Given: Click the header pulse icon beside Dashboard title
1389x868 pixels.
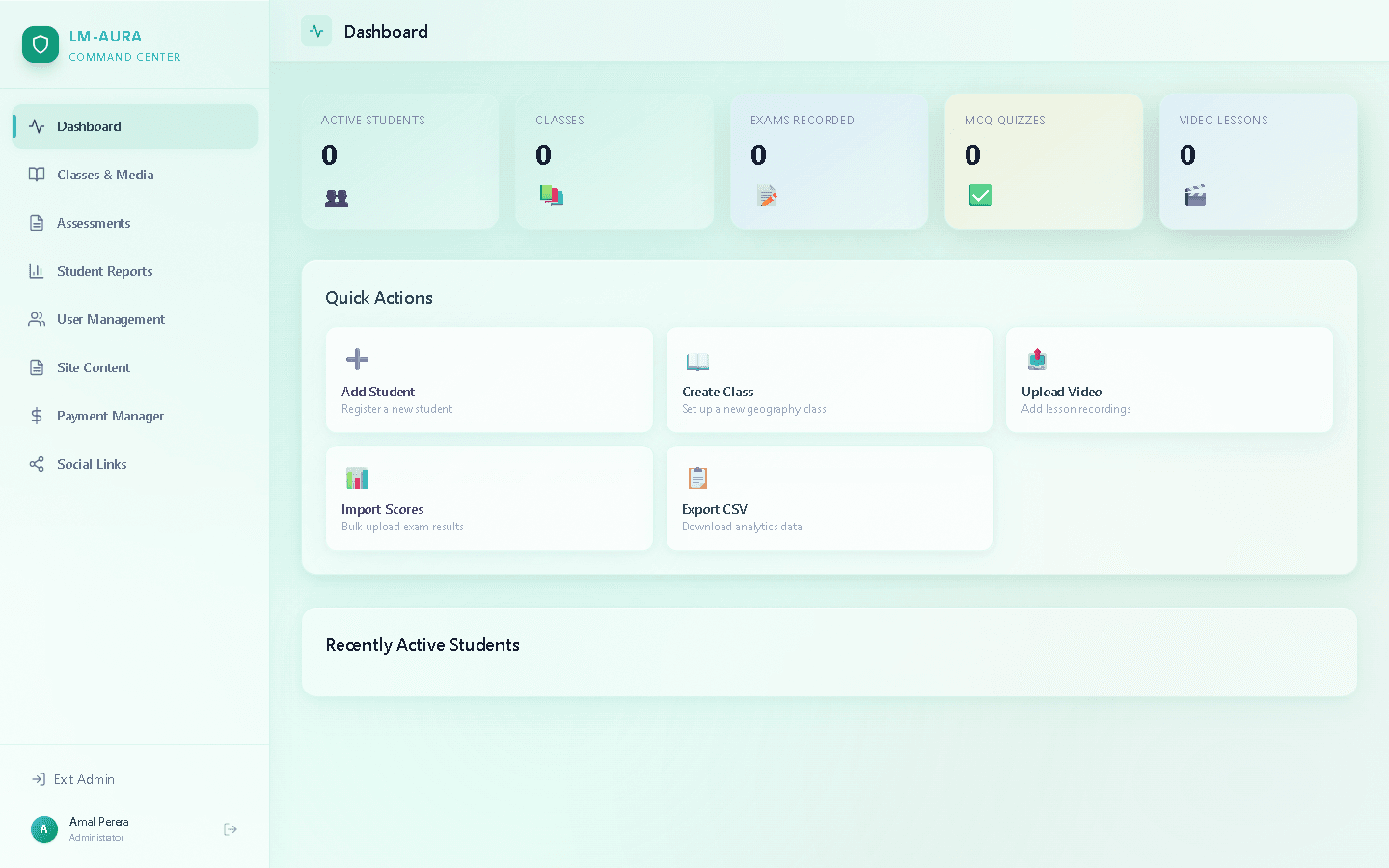Looking at the screenshot, I should [316, 31].
